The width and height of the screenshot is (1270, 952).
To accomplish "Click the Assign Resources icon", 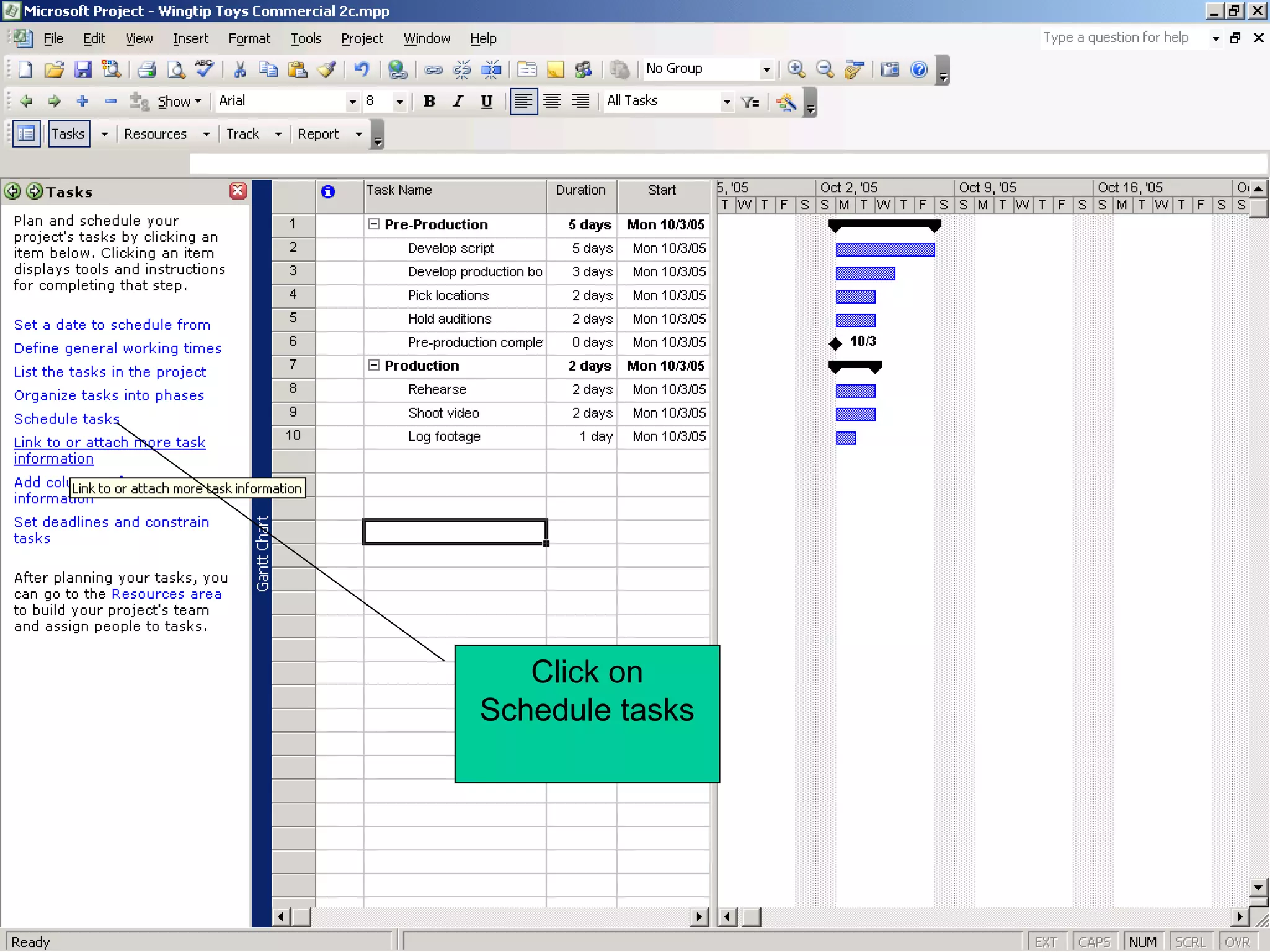I will [x=584, y=69].
